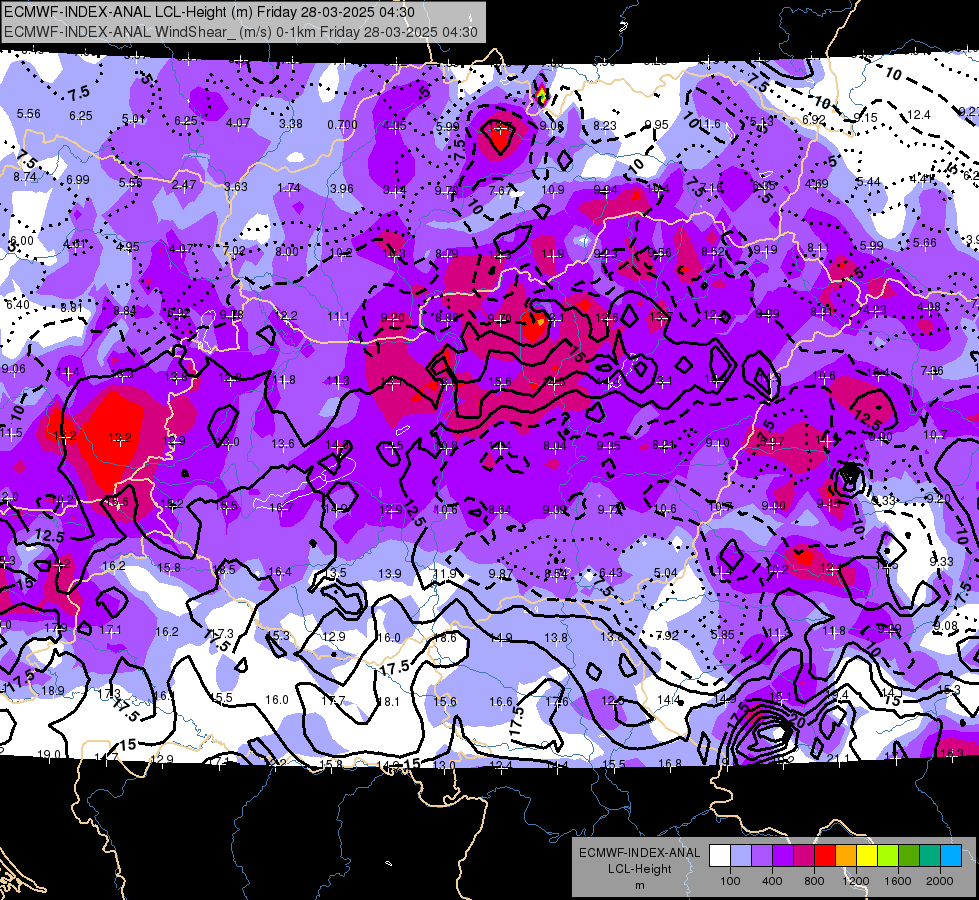The width and height of the screenshot is (979, 900).
Task: Click the ECMWF-INDEX-ANAL legend title
Action: click(639, 853)
